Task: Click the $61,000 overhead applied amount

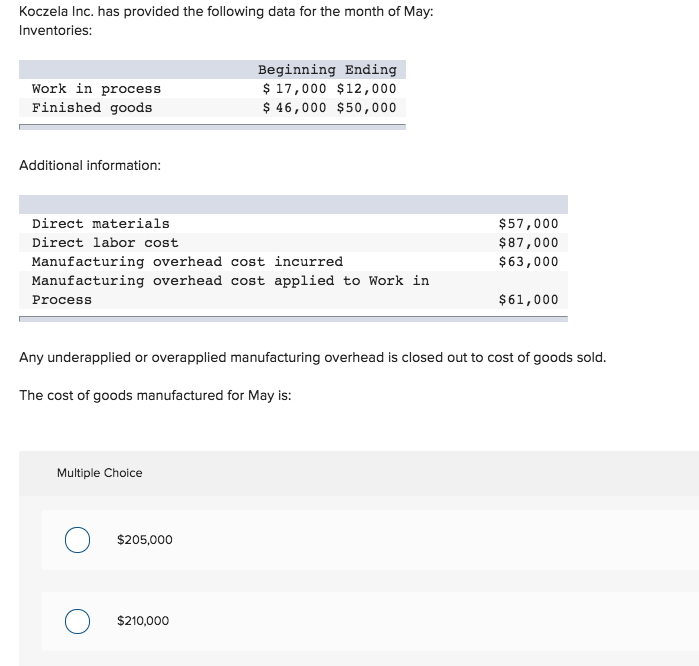Action: [x=528, y=300]
